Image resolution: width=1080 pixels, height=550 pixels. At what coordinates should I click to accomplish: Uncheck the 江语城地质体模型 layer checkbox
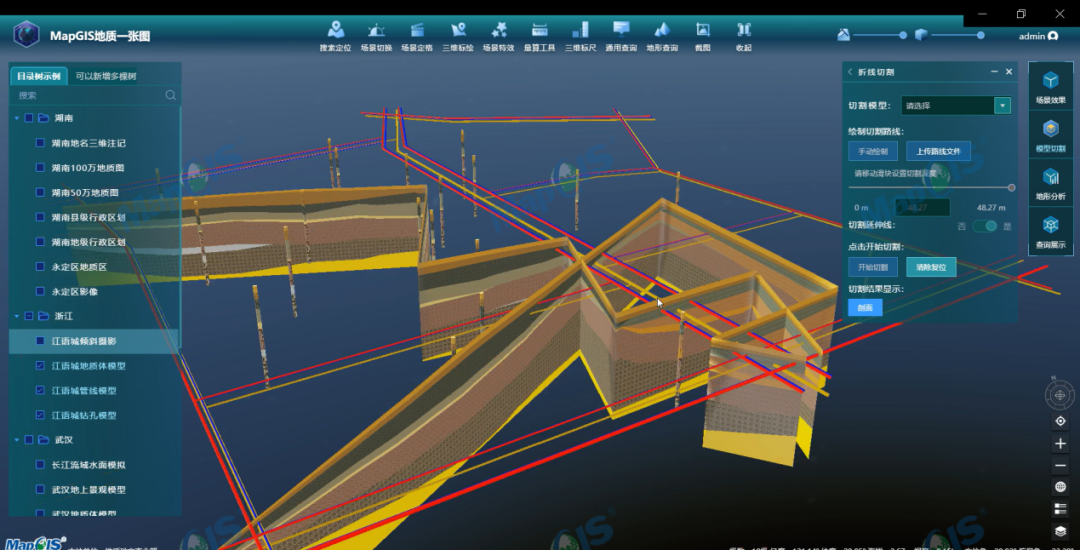(40, 366)
